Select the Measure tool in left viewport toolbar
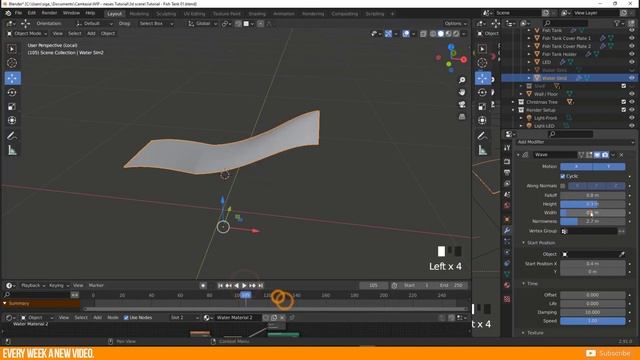This screenshot has width=640, height=360. (12, 151)
